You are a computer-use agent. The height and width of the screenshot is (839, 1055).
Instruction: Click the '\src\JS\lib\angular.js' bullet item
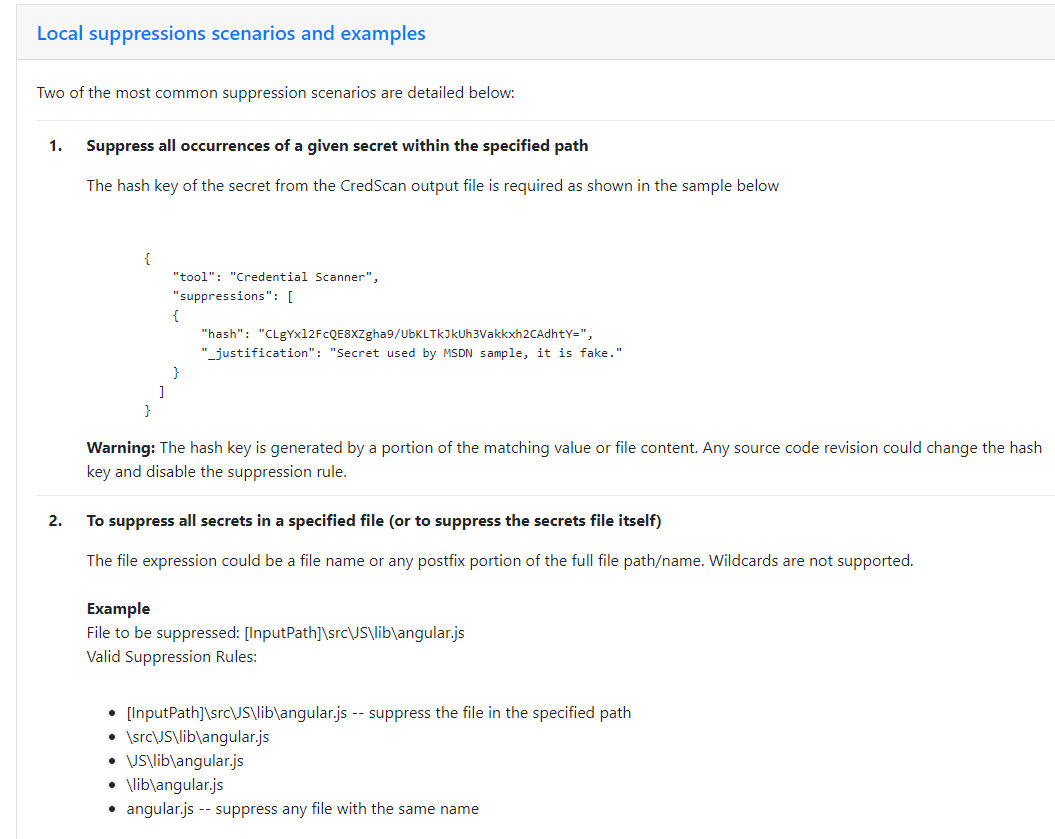tap(197, 737)
